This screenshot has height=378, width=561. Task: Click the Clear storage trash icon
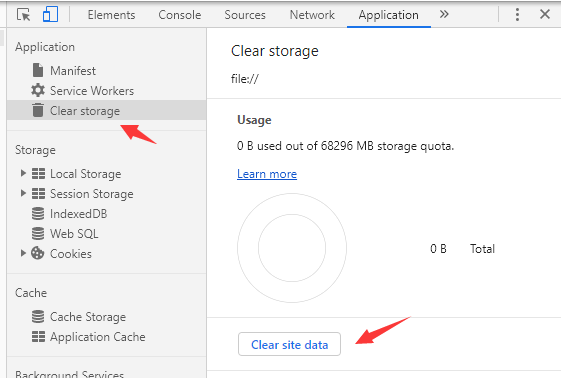click(38, 110)
